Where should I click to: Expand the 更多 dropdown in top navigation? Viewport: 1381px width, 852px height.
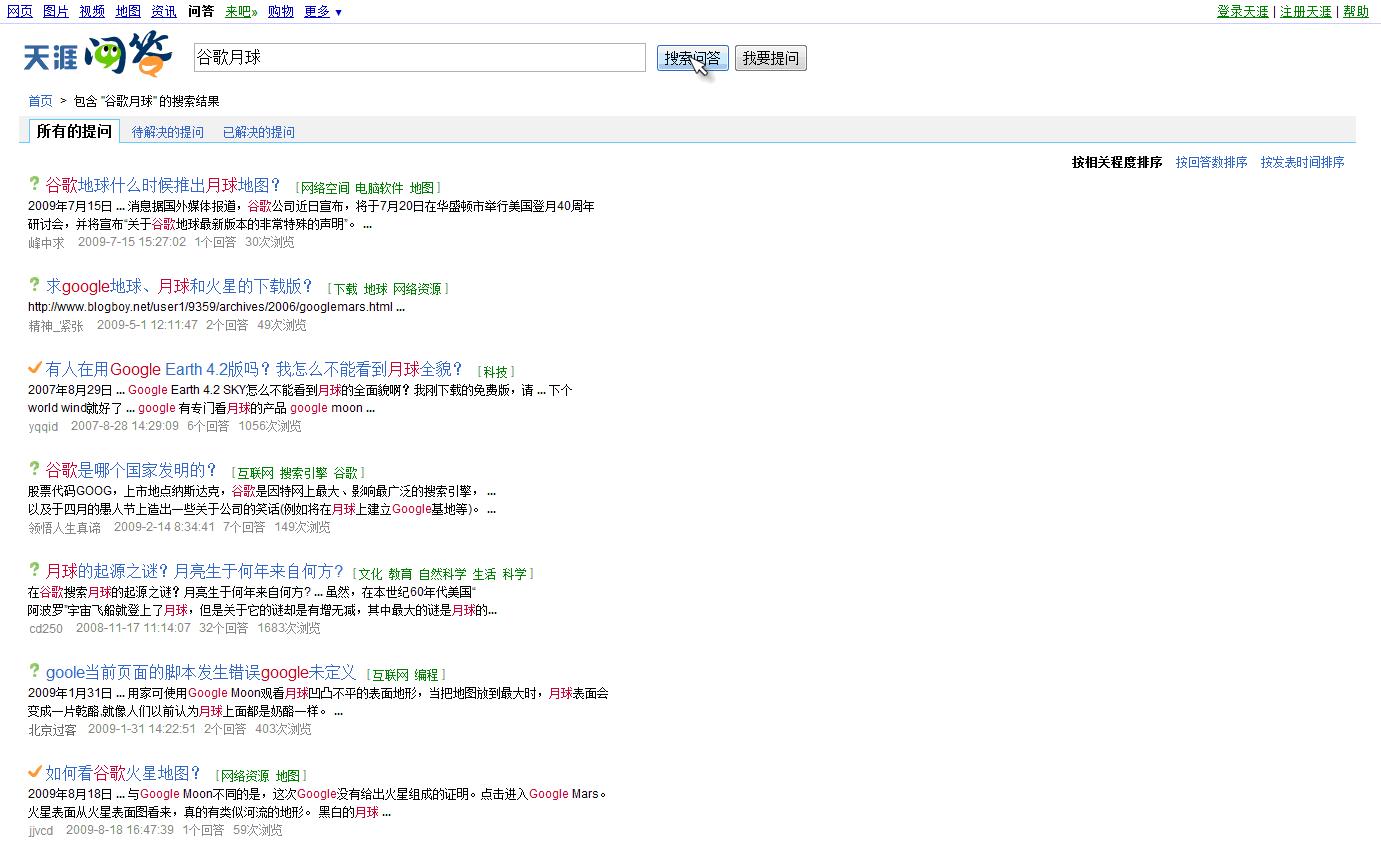point(323,12)
